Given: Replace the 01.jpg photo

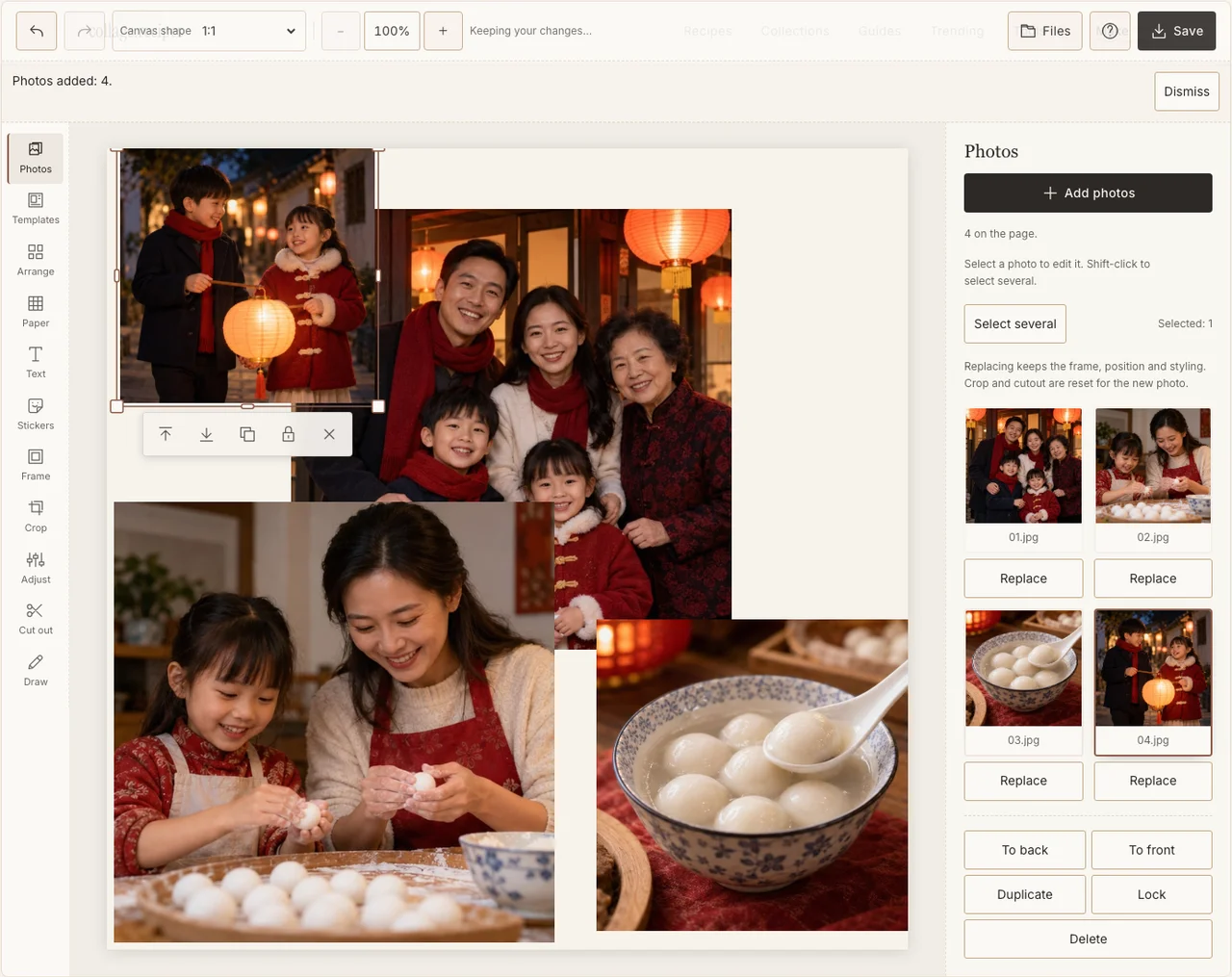Looking at the screenshot, I should [x=1024, y=578].
